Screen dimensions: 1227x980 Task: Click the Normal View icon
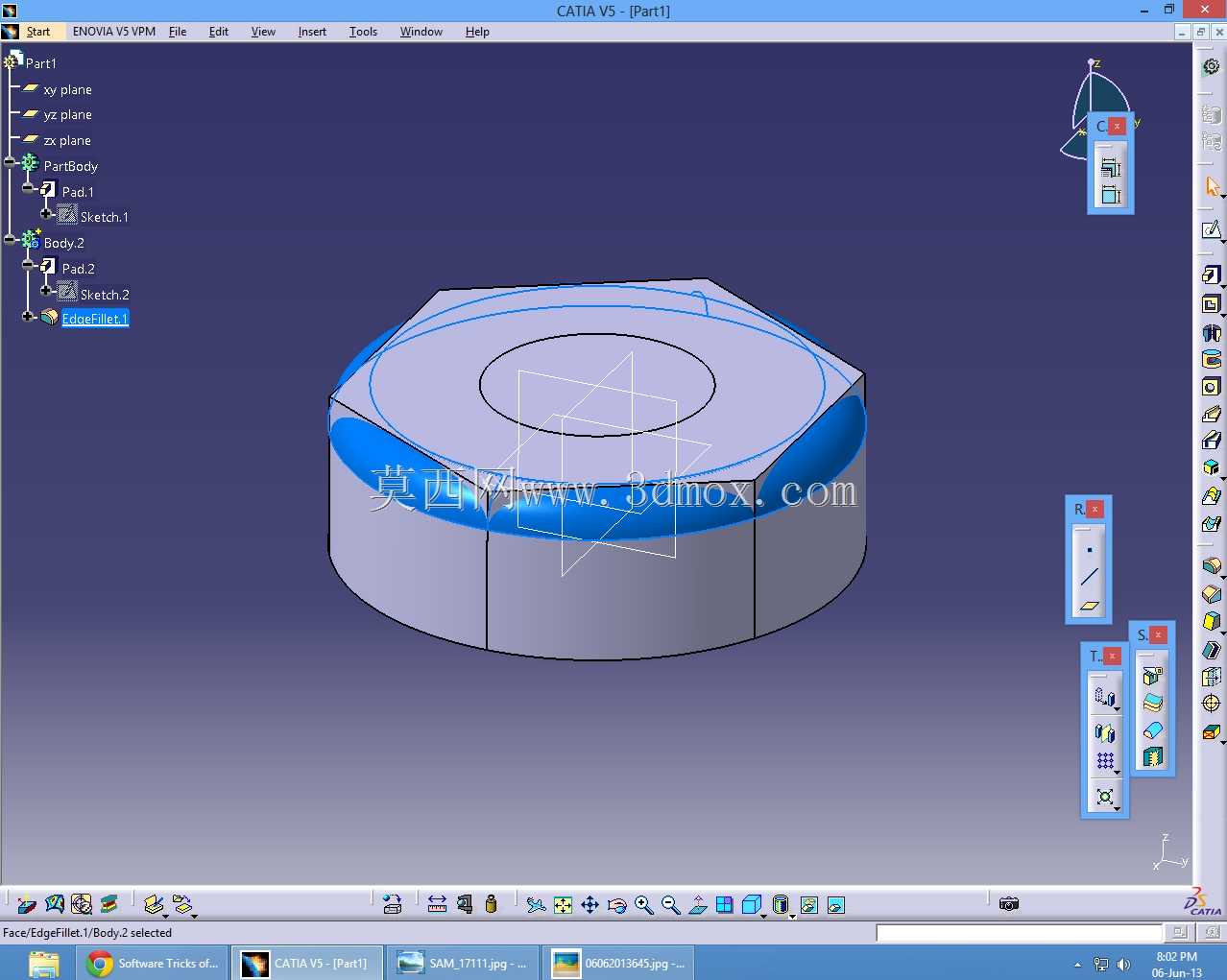tap(698, 905)
